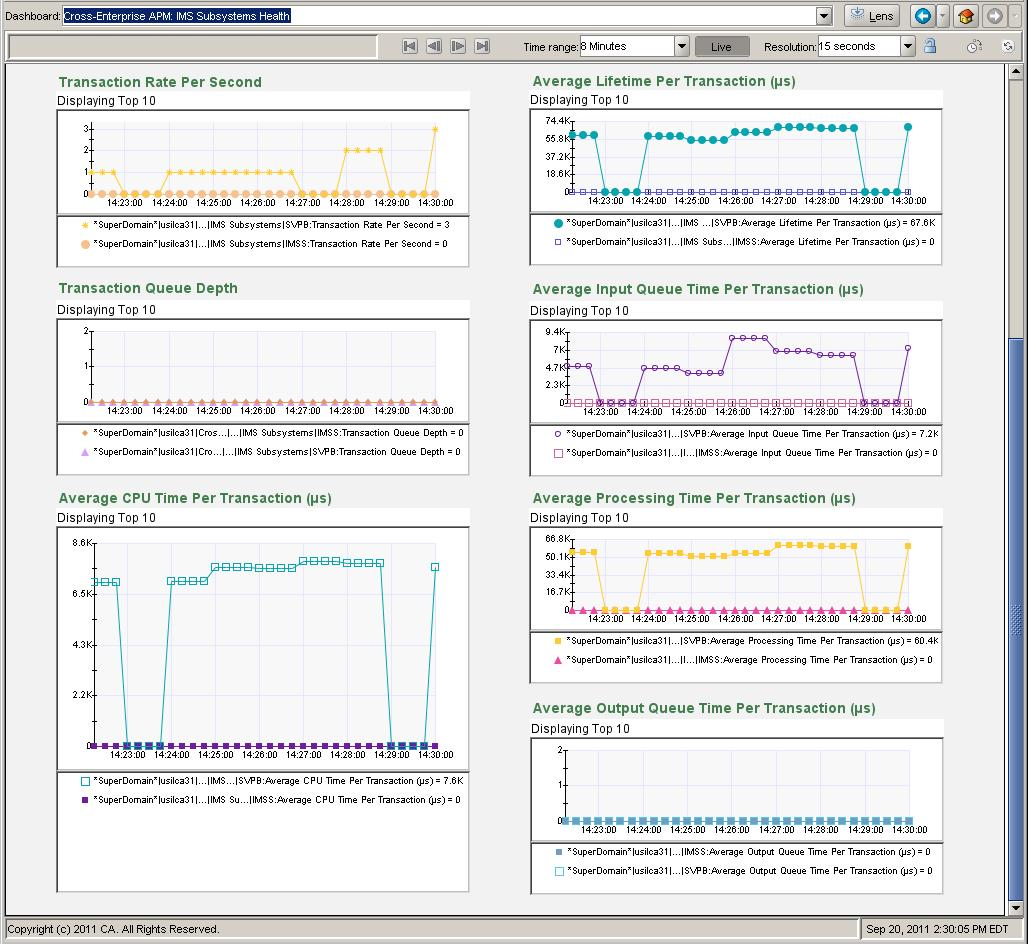Select IMSS Average Processing Time legend entry

coord(743,660)
